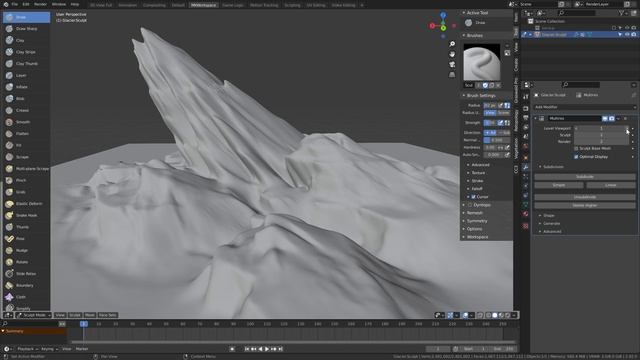This screenshot has height=360, width=640.
Task: Enable the Dyntopo checkbox
Action: pos(470,205)
